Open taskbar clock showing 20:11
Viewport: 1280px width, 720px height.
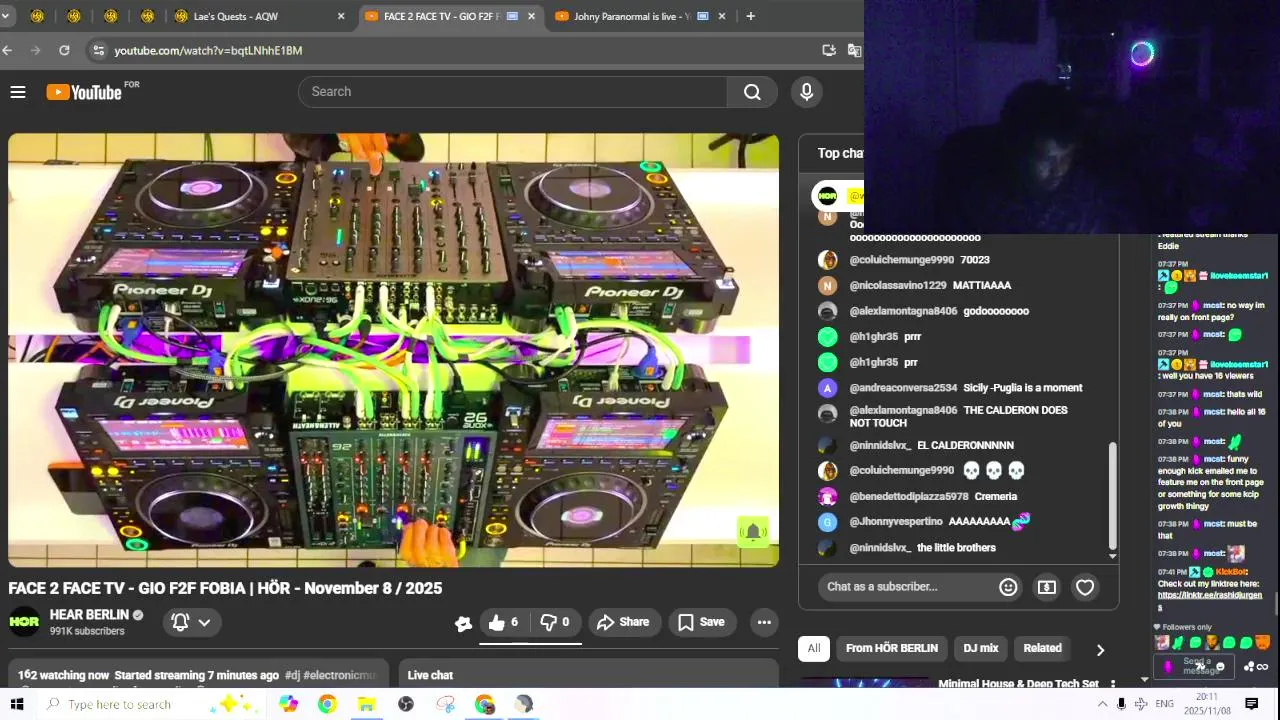[x=1207, y=704]
